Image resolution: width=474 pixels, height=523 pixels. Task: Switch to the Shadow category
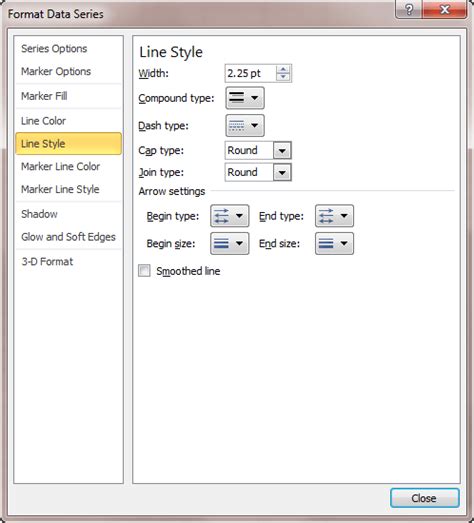pos(68,214)
